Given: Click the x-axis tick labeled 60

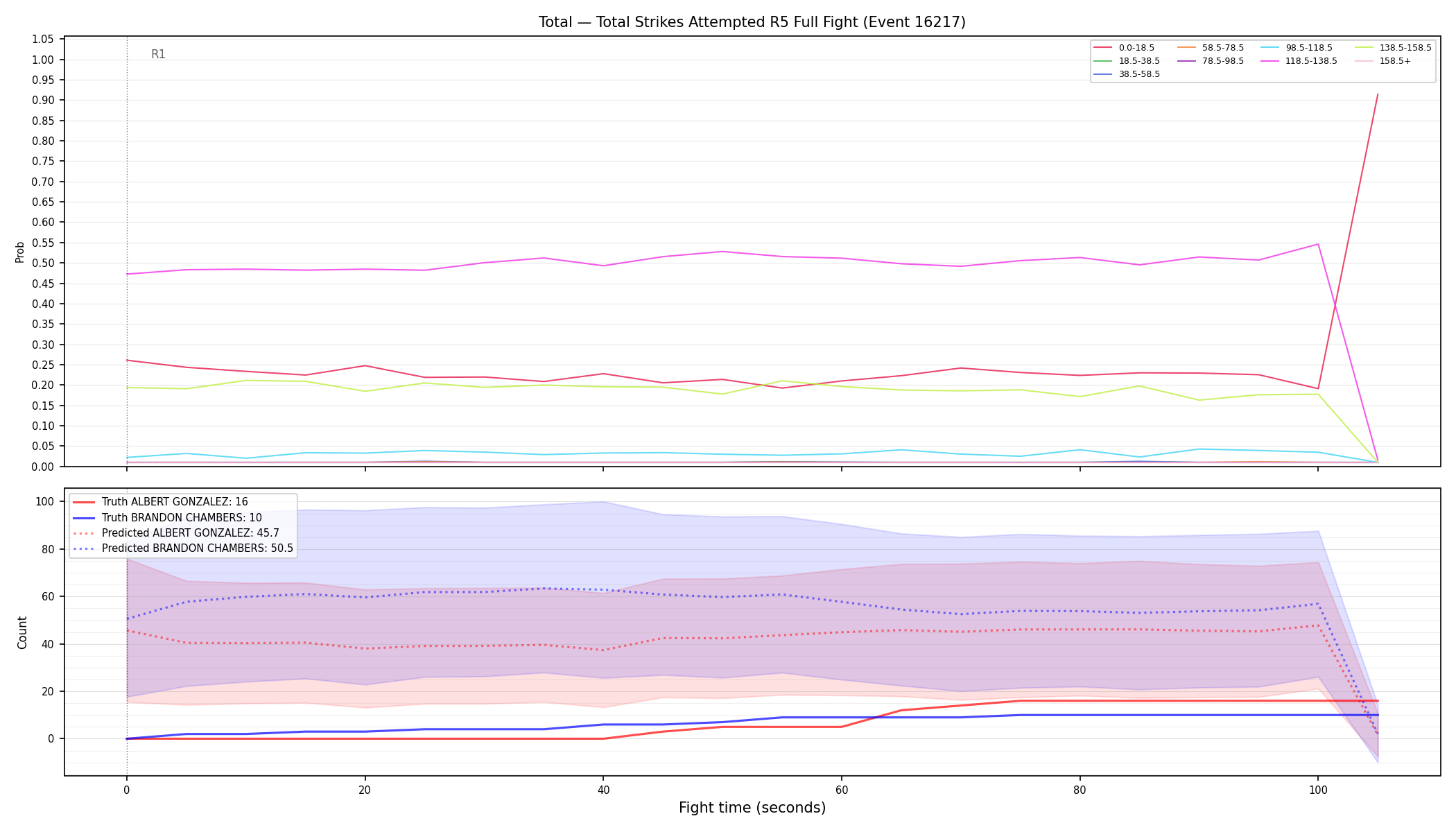Looking at the screenshot, I should coord(841,789).
